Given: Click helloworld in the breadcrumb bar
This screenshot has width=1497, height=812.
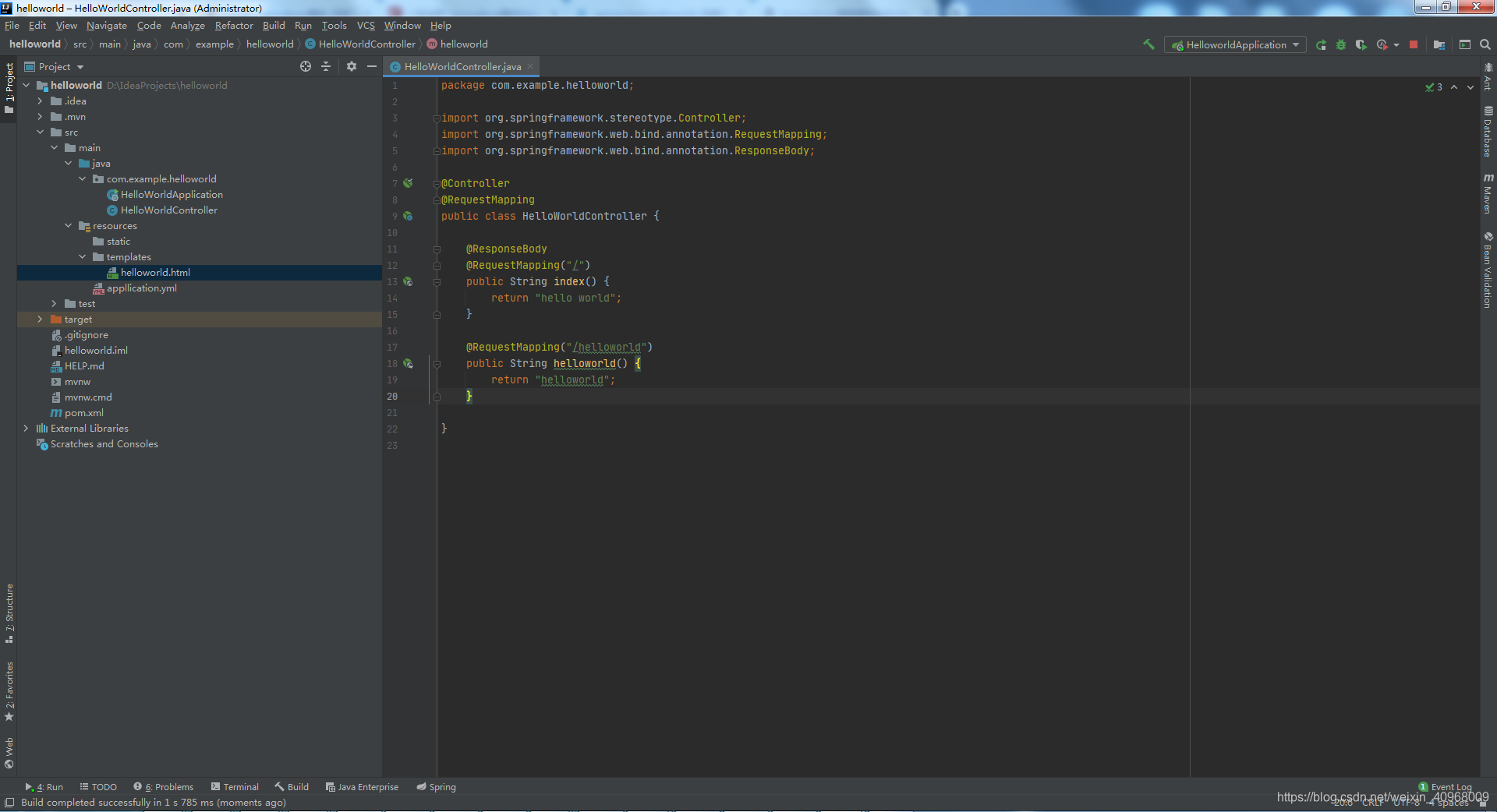Looking at the screenshot, I should (464, 44).
